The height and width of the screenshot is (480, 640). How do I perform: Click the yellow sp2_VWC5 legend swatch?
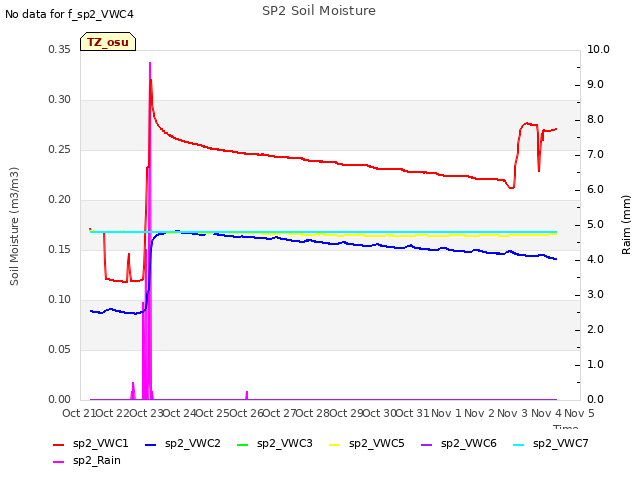coord(335,444)
